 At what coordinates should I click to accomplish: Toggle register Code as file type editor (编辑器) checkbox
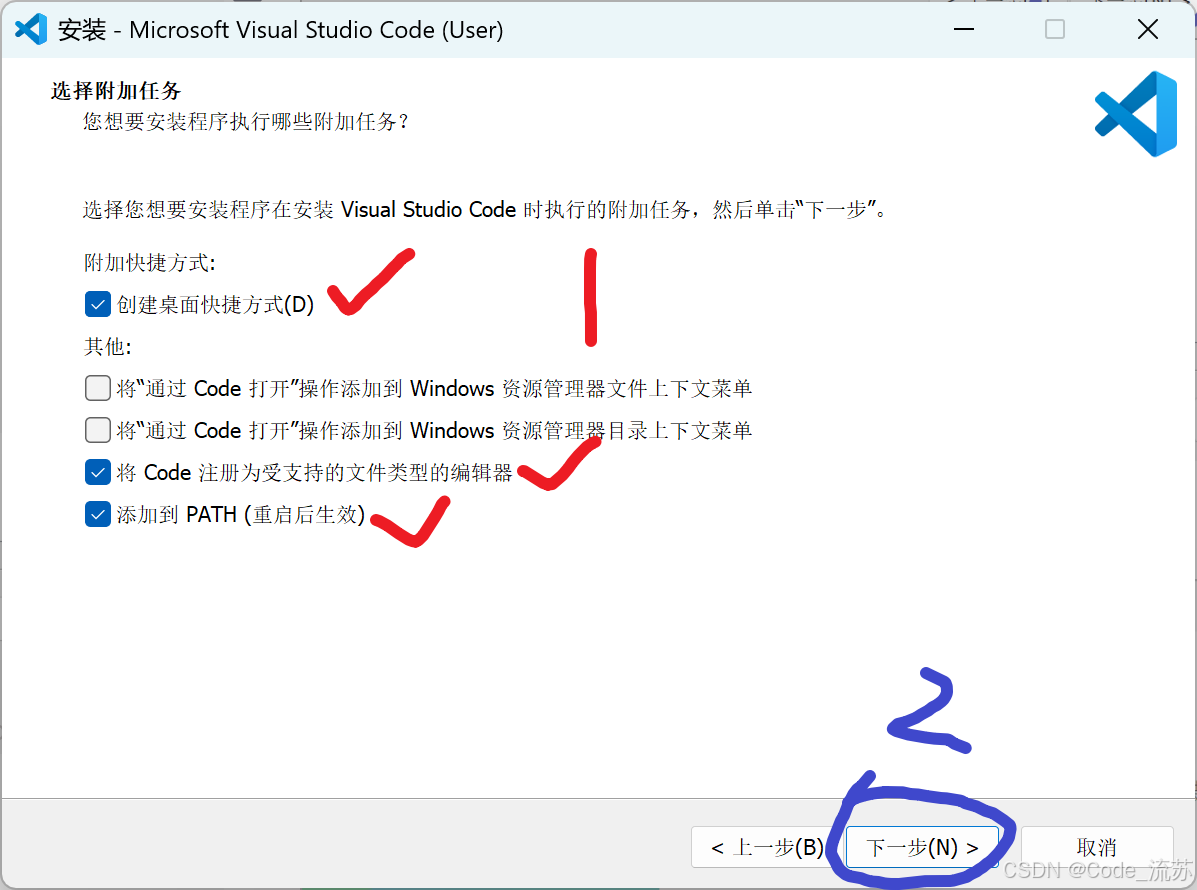(98, 472)
